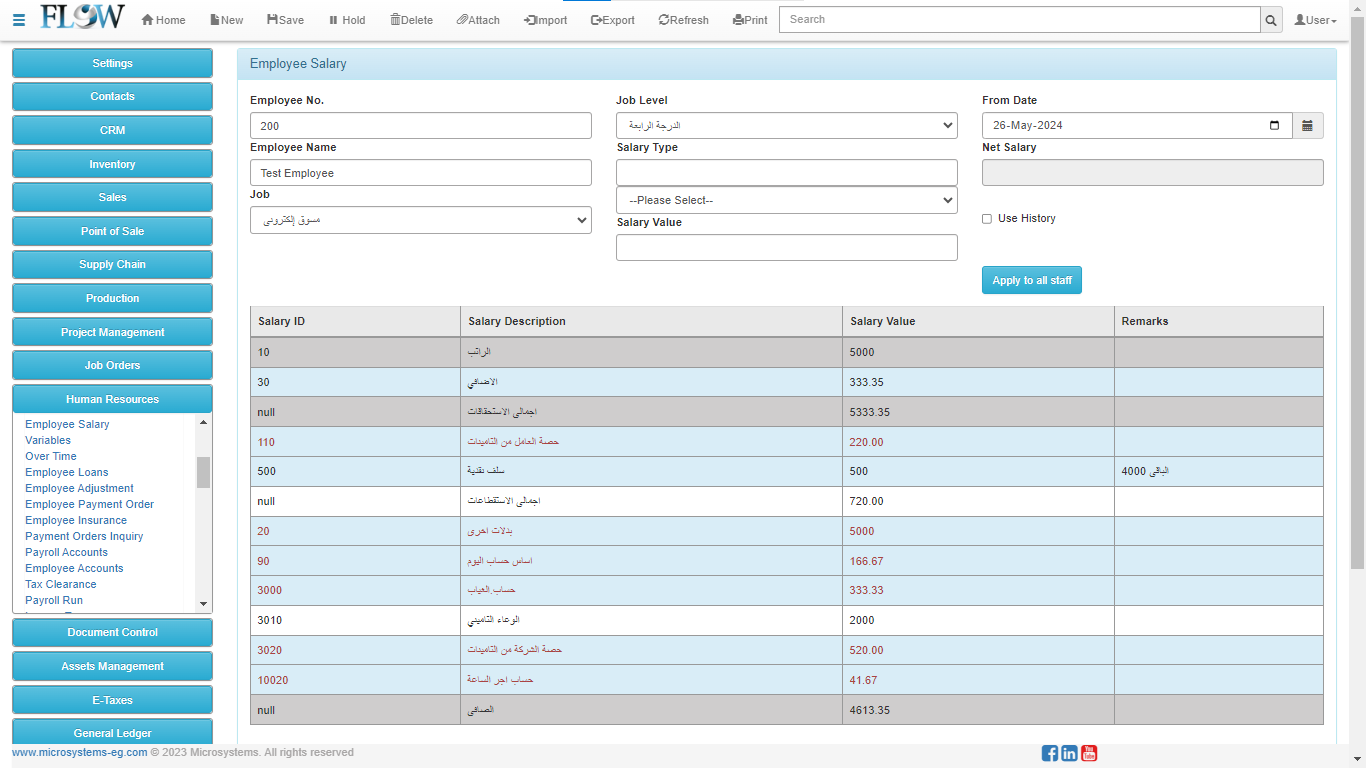Open the From Date calendar icon

tap(1307, 126)
